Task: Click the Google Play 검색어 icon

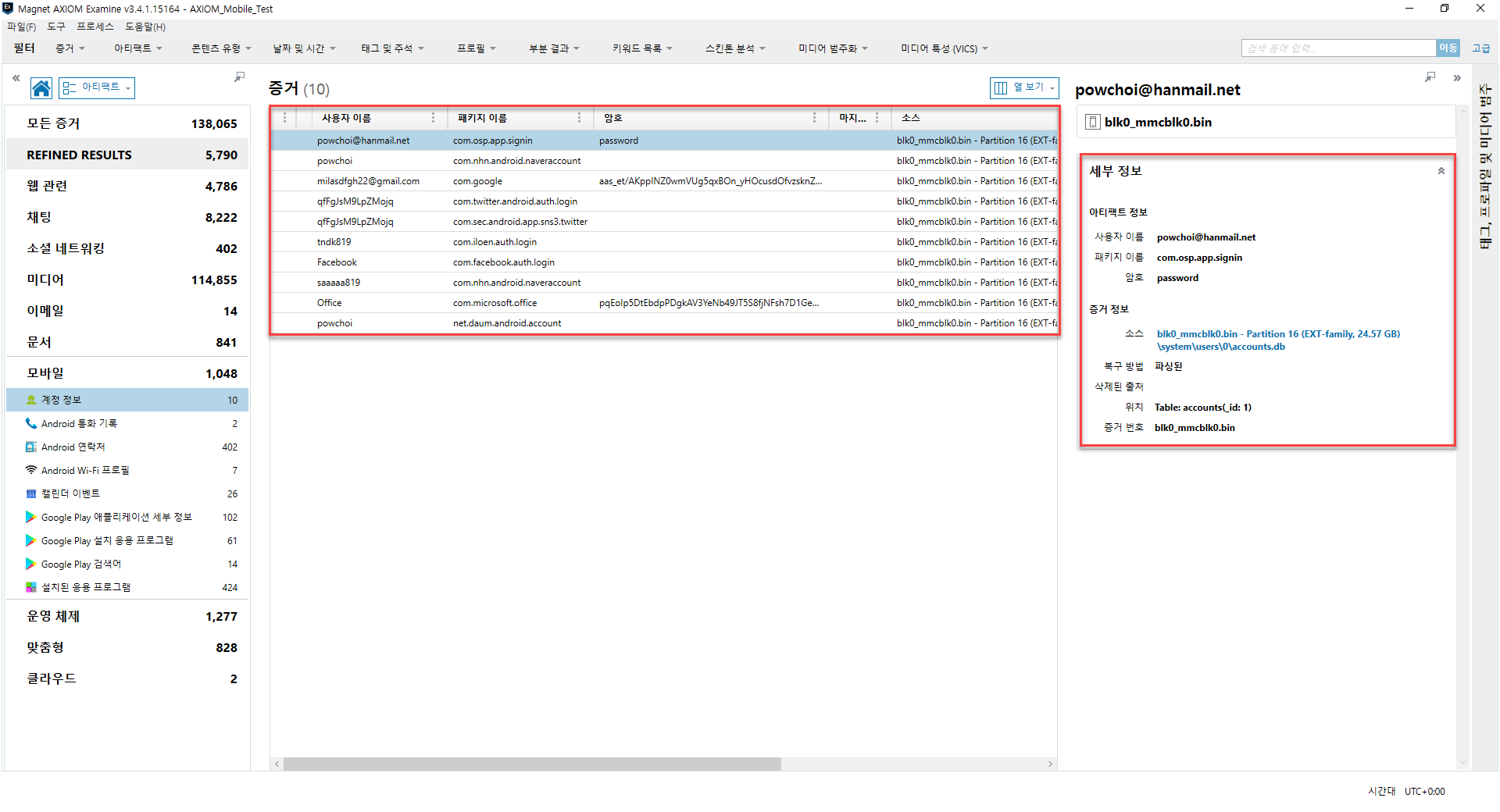Action: [31, 564]
